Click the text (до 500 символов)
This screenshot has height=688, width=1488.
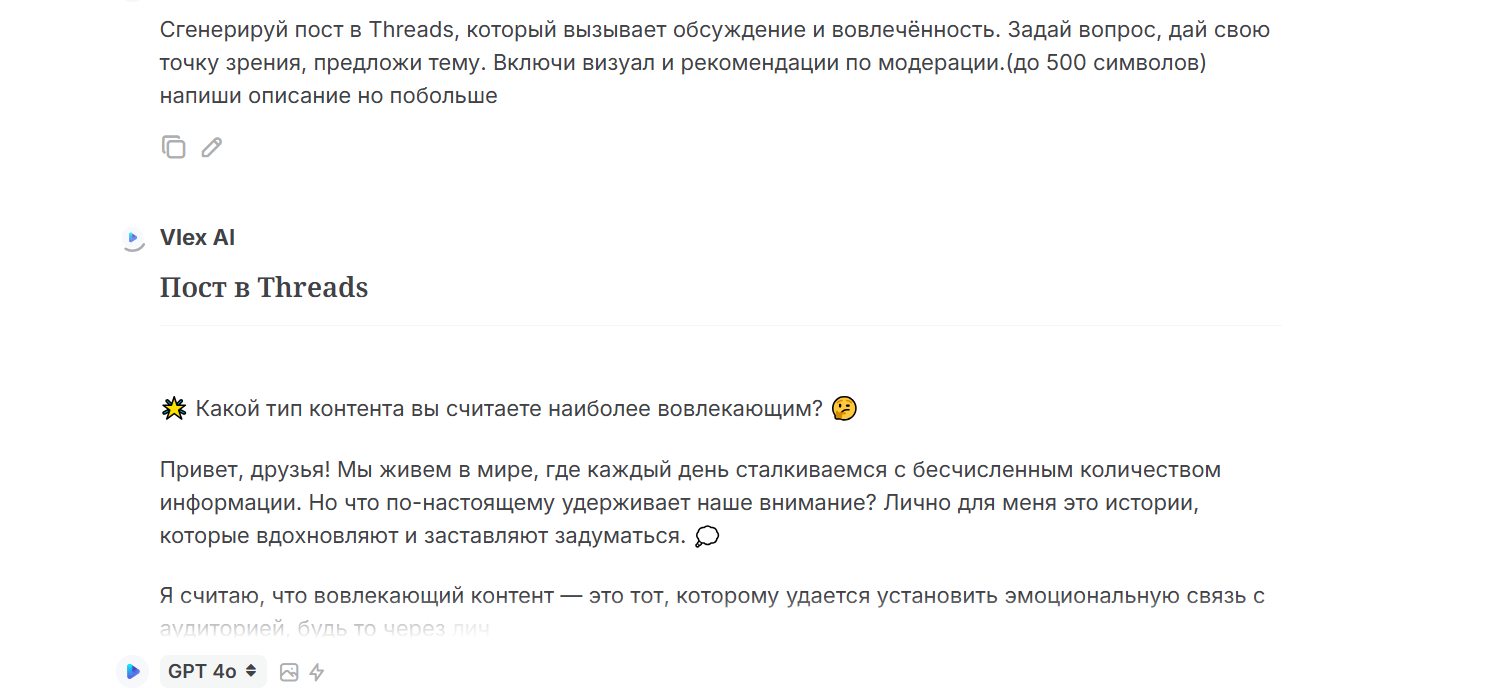[x=1105, y=63]
